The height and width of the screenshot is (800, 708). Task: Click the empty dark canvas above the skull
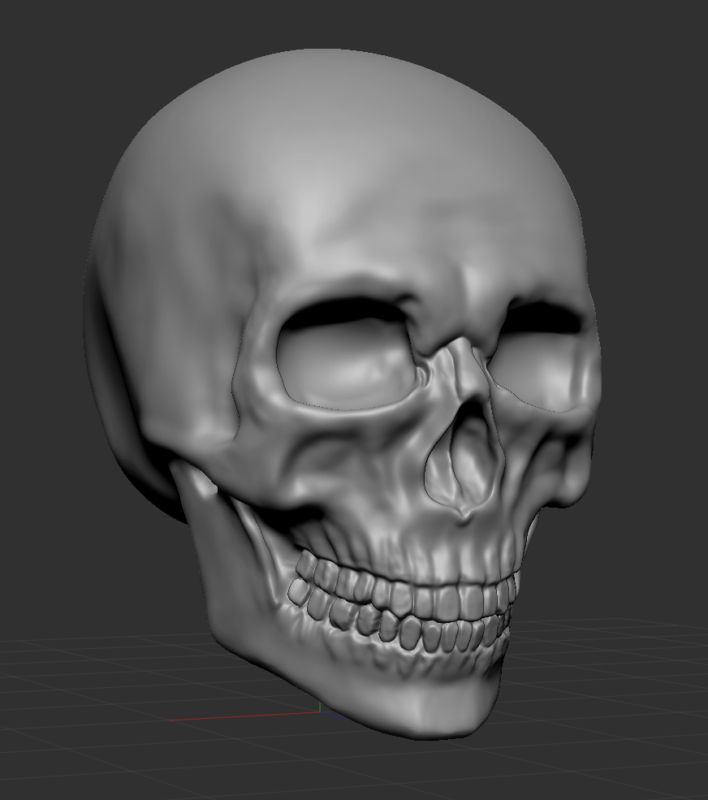(x=352, y=23)
